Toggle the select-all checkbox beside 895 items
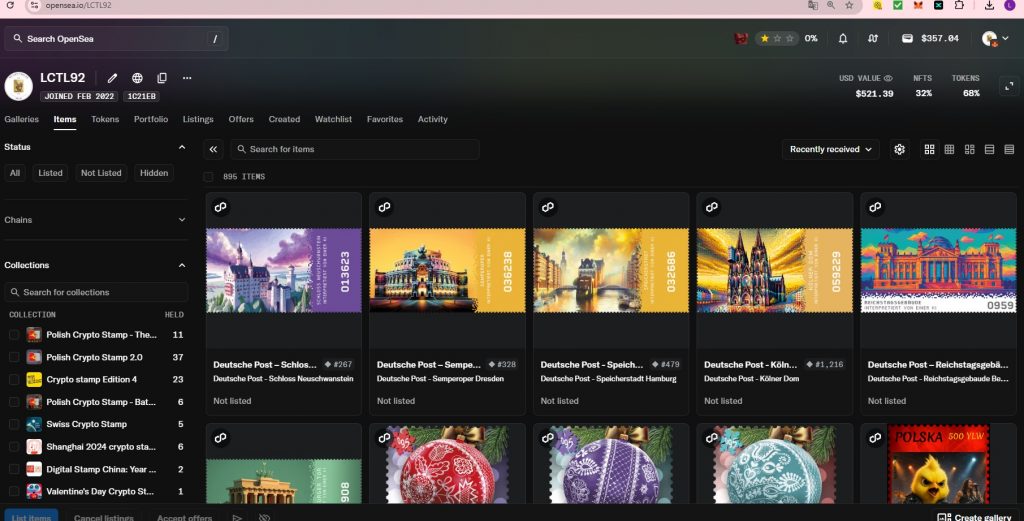Viewport: 1024px width, 521px height. (x=209, y=176)
